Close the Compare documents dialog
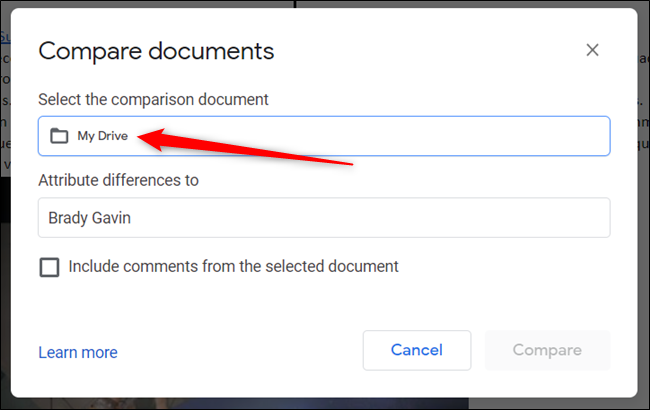This screenshot has width=650, height=410. pos(592,50)
